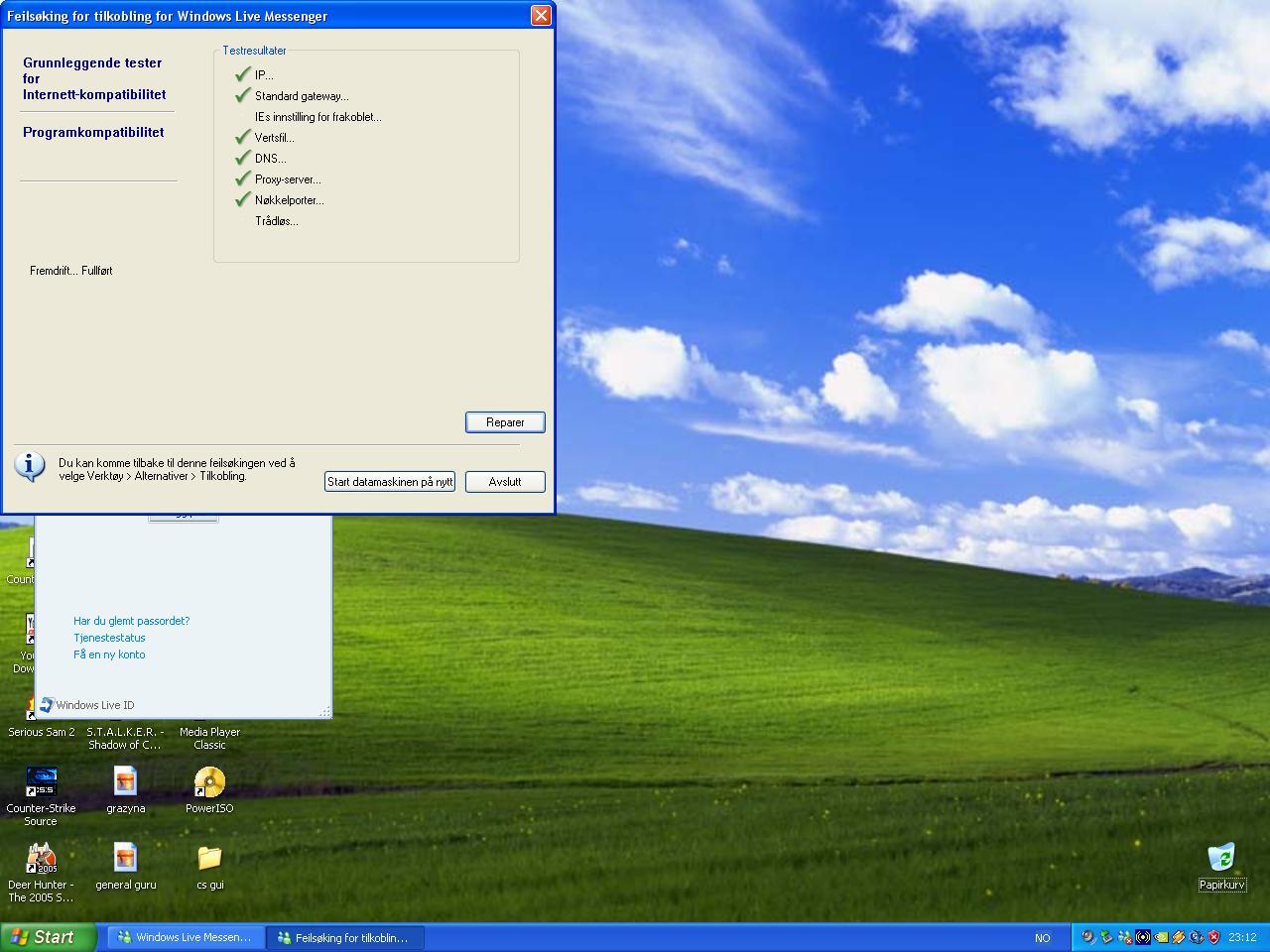The image size is (1270, 952).
Task: Click Start datamaskinen på nytt button
Action: [x=390, y=482]
